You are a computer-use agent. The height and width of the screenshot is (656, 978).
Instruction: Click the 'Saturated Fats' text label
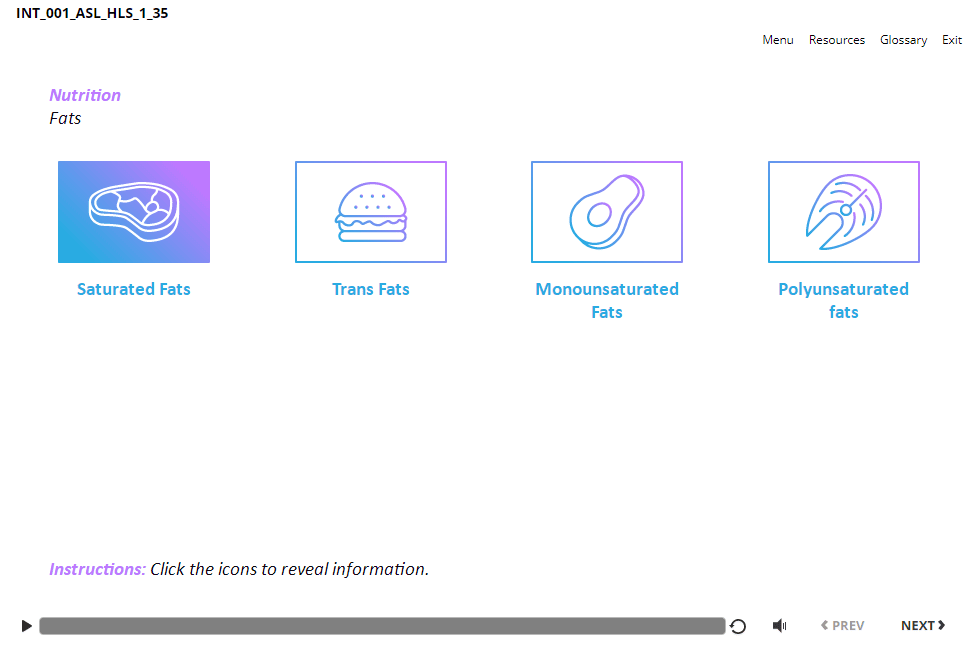tap(134, 289)
